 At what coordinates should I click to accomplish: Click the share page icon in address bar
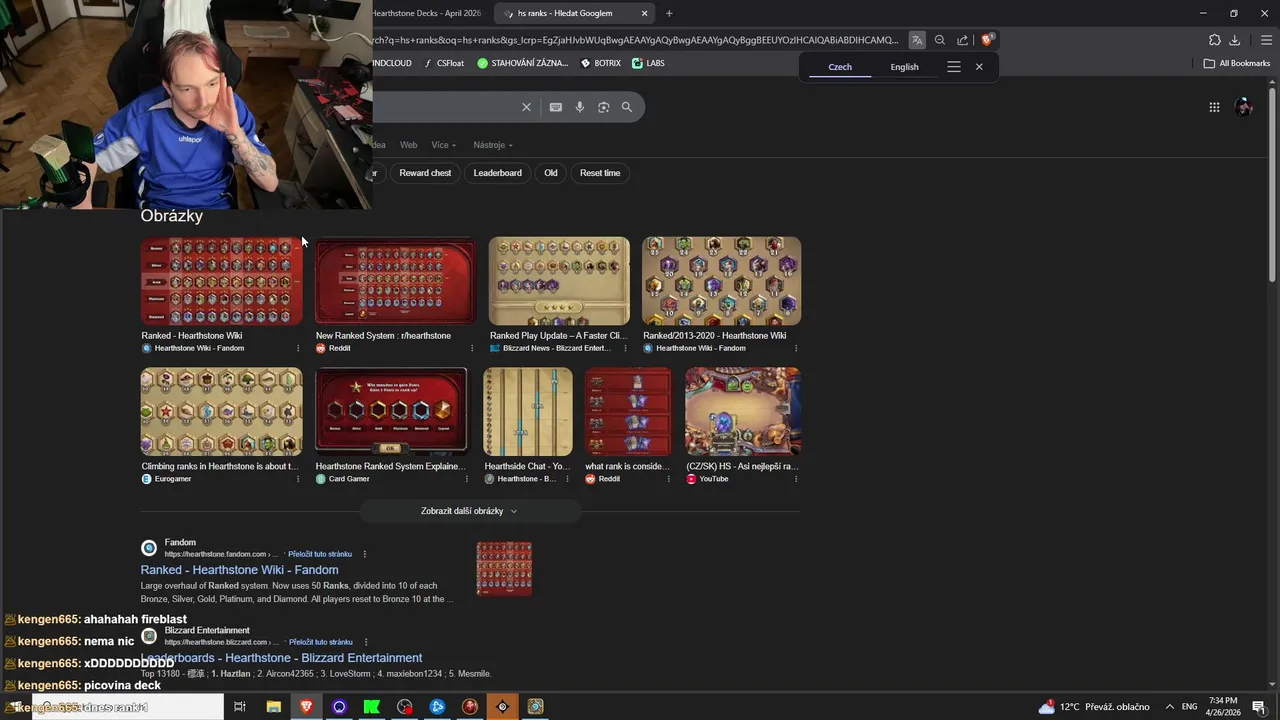pyautogui.click(x=963, y=40)
